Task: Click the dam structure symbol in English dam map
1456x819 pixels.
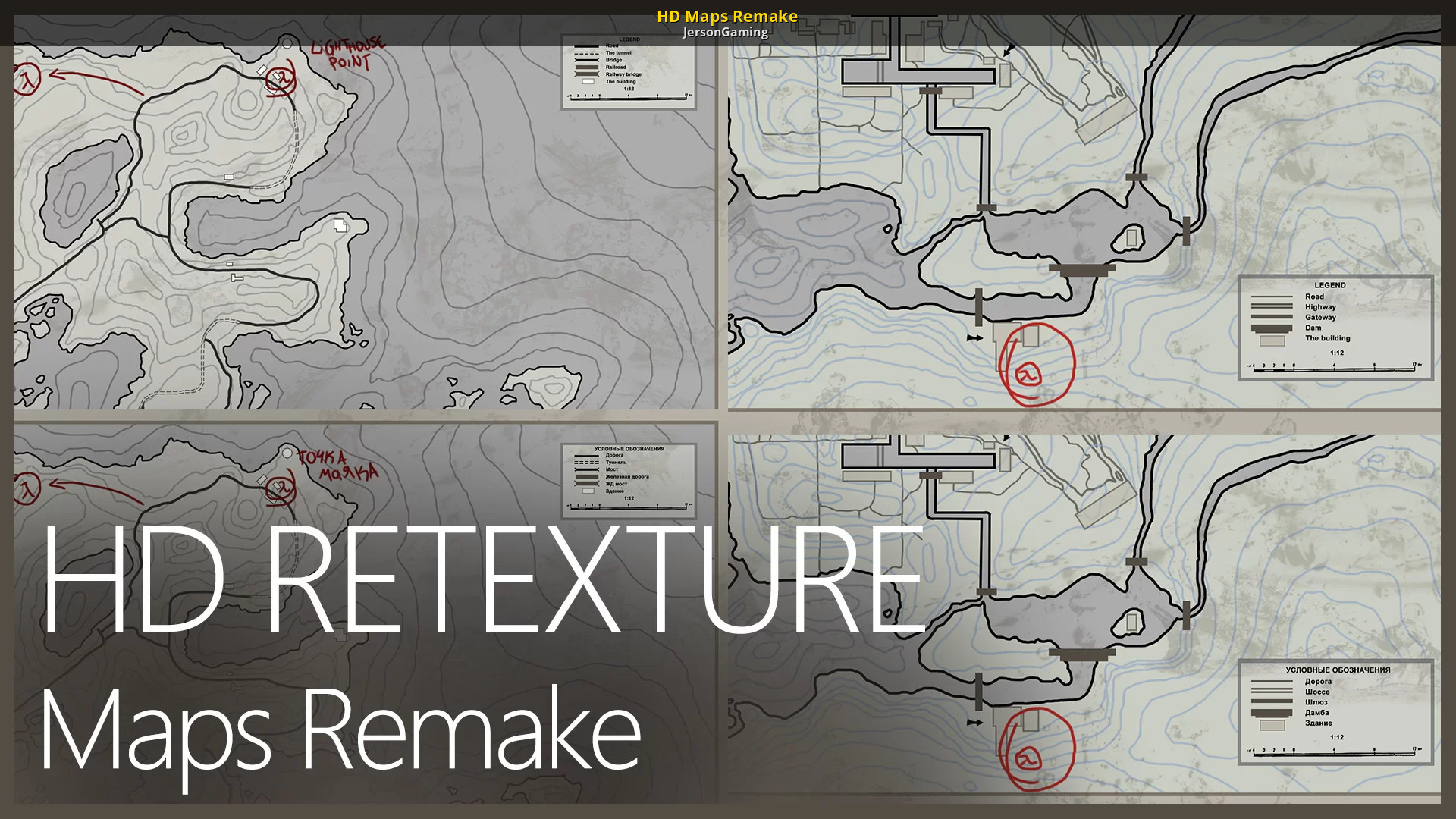Action: point(1082,269)
